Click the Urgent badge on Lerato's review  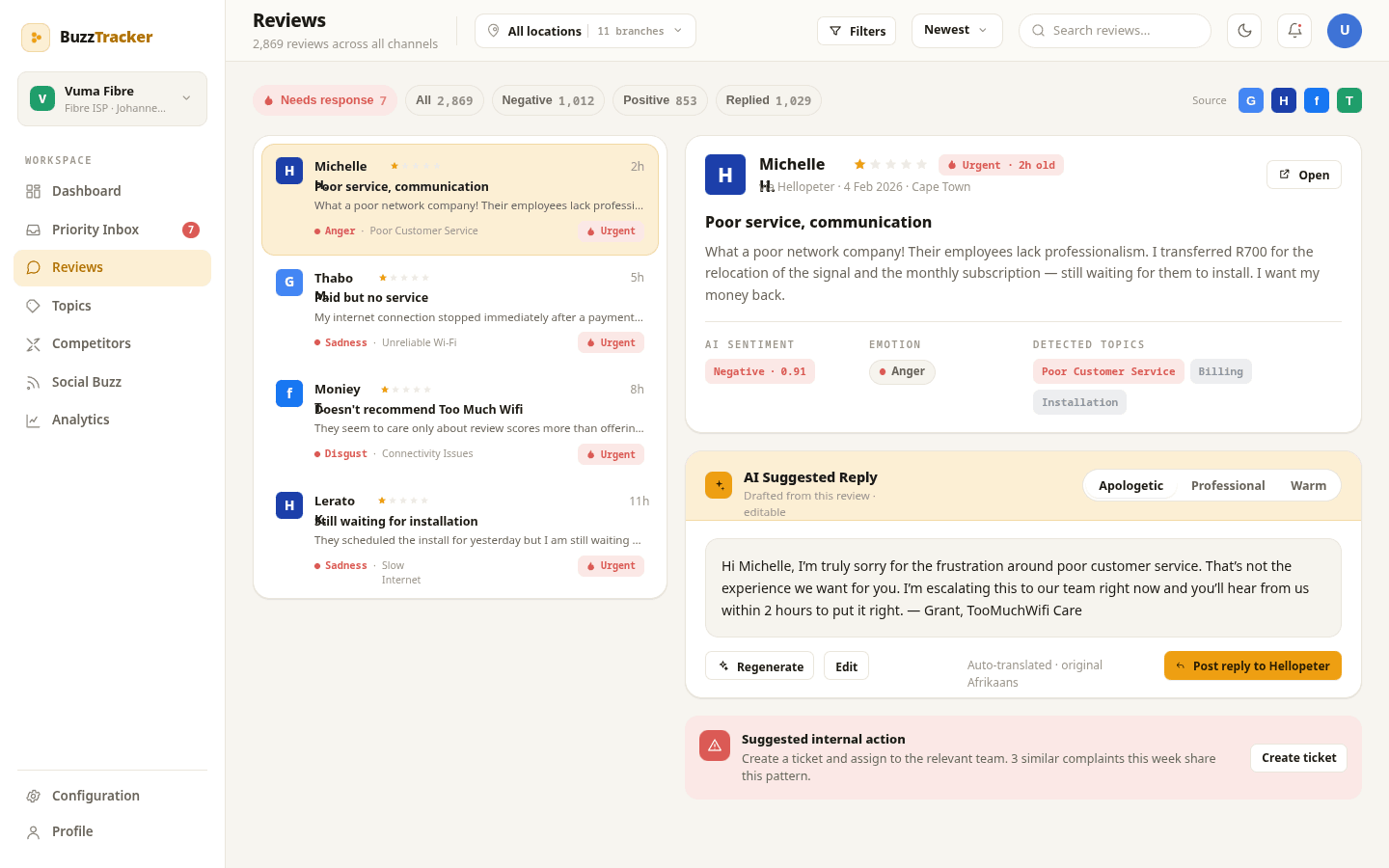click(x=611, y=566)
